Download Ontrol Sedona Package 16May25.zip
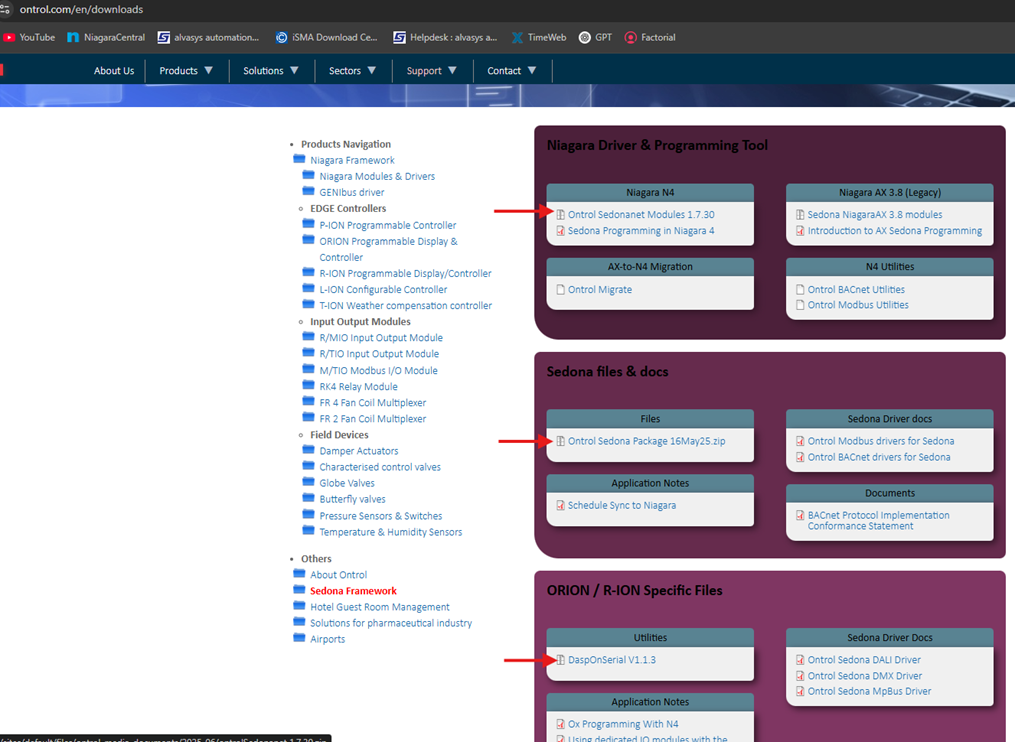The width and height of the screenshot is (1015, 742). (x=647, y=441)
